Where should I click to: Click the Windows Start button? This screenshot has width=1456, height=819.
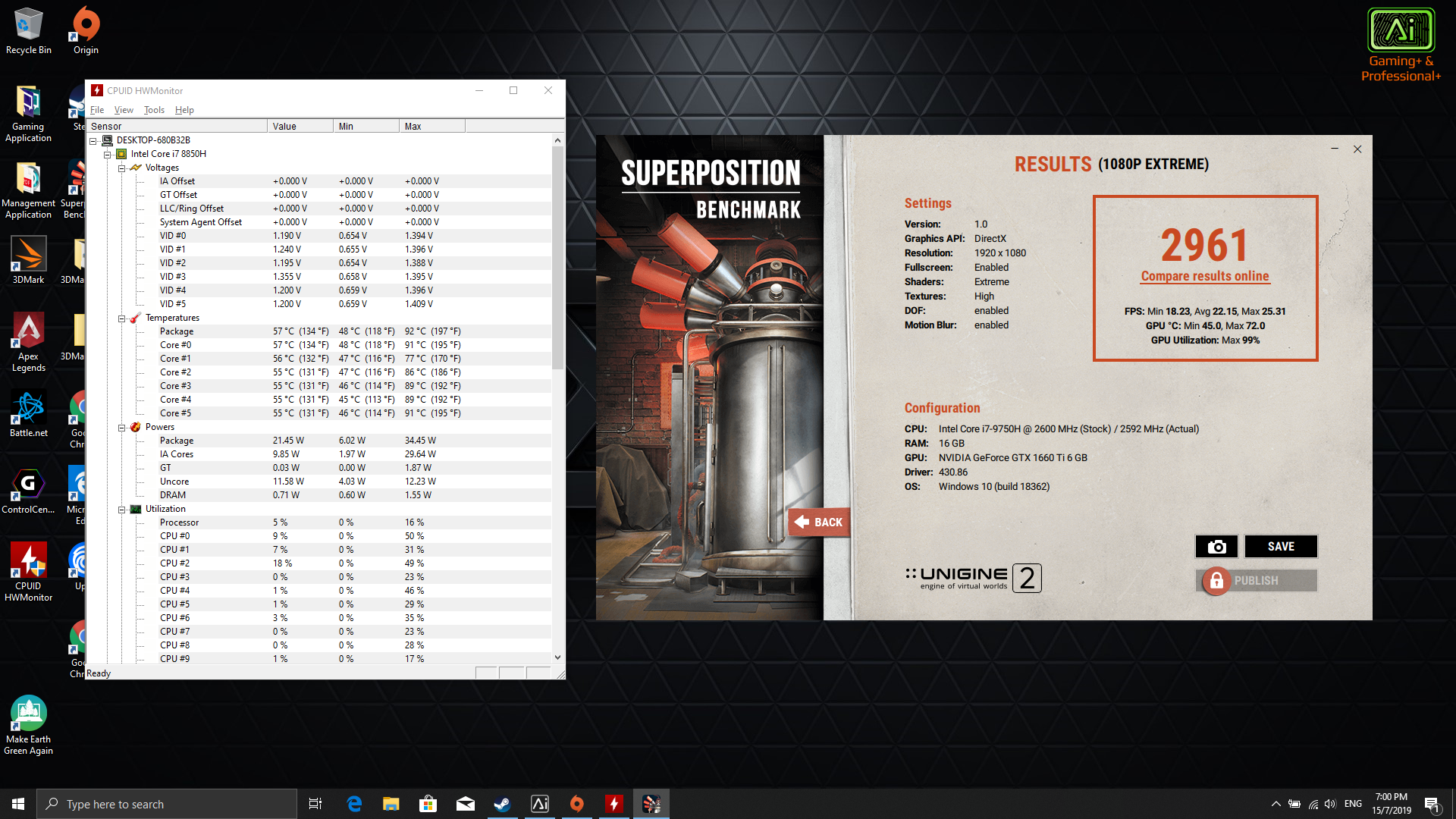click(x=18, y=804)
